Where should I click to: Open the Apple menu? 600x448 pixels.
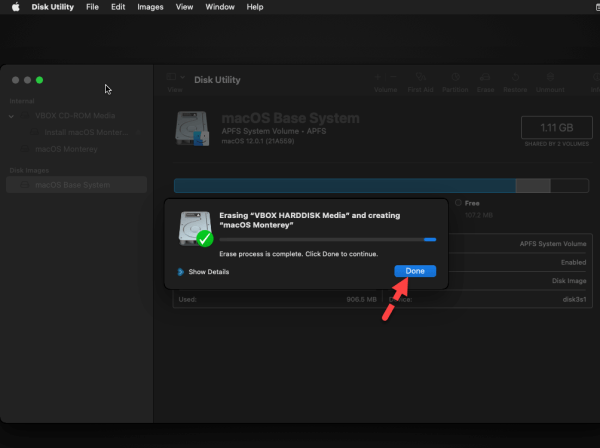click(x=15, y=7)
